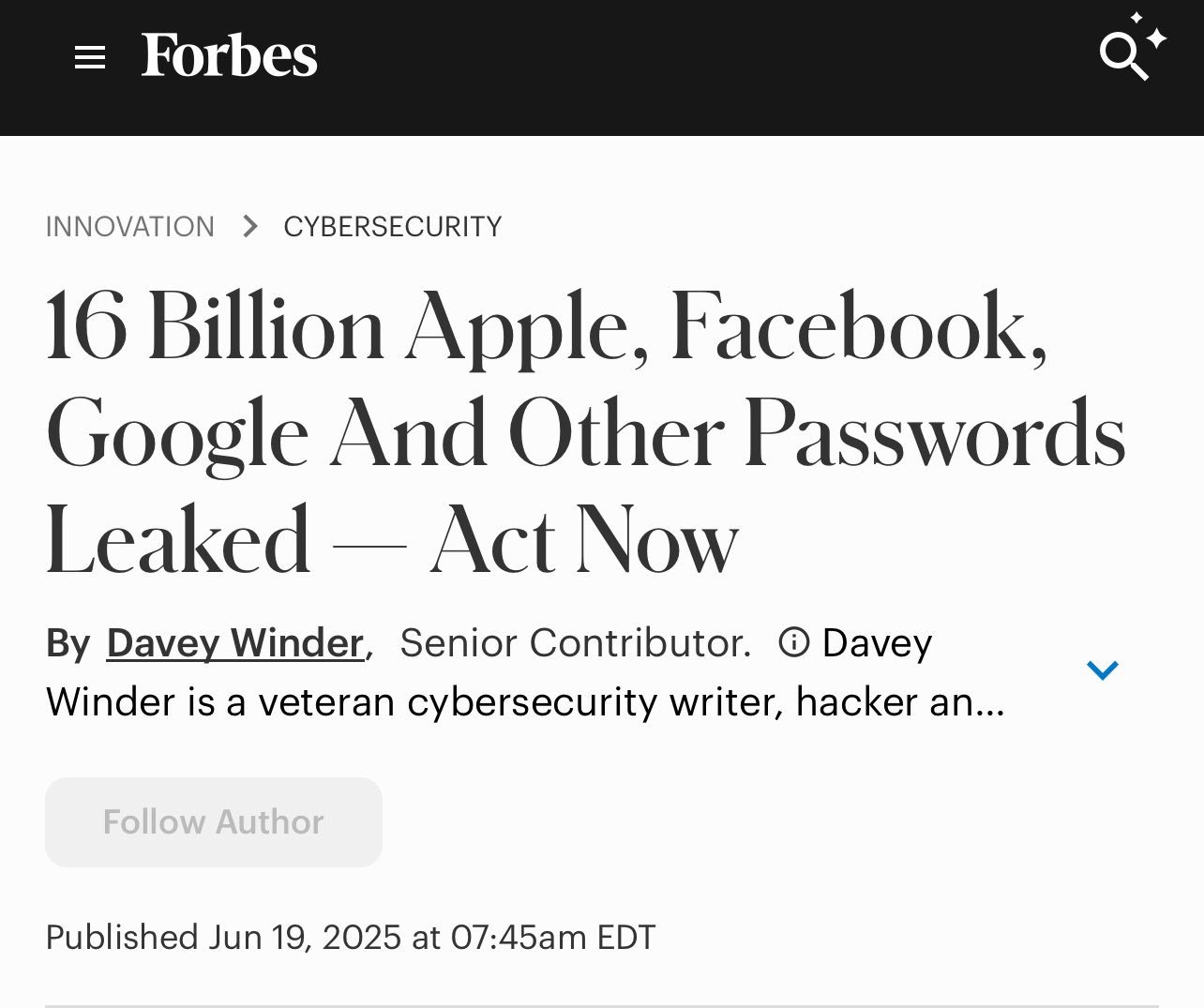Viewport: 1204px width, 1008px height.
Task: Click the published date line
Action: tap(351, 937)
